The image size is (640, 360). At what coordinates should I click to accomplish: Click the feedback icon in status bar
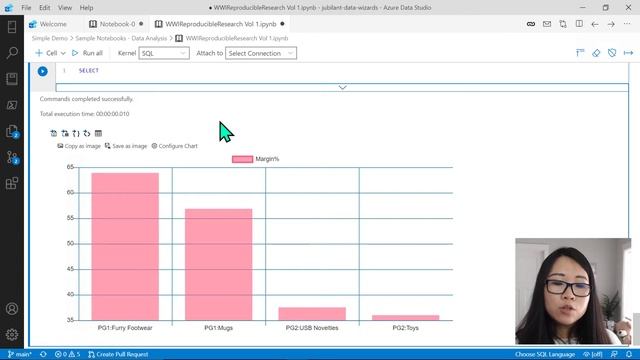pyautogui.click(x=614, y=354)
